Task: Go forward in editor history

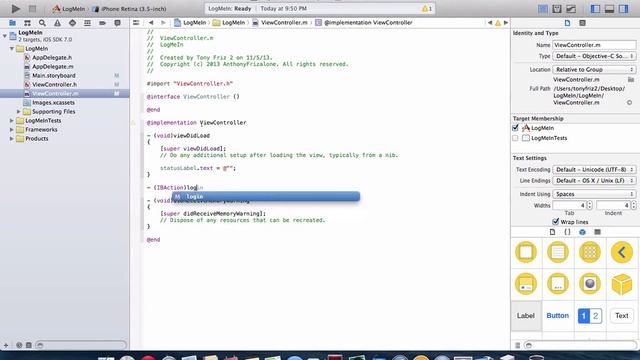Action: pos(163,23)
